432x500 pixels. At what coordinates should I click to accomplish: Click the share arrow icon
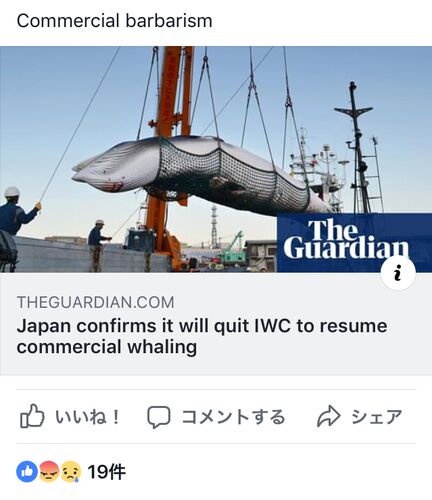coord(329,416)
